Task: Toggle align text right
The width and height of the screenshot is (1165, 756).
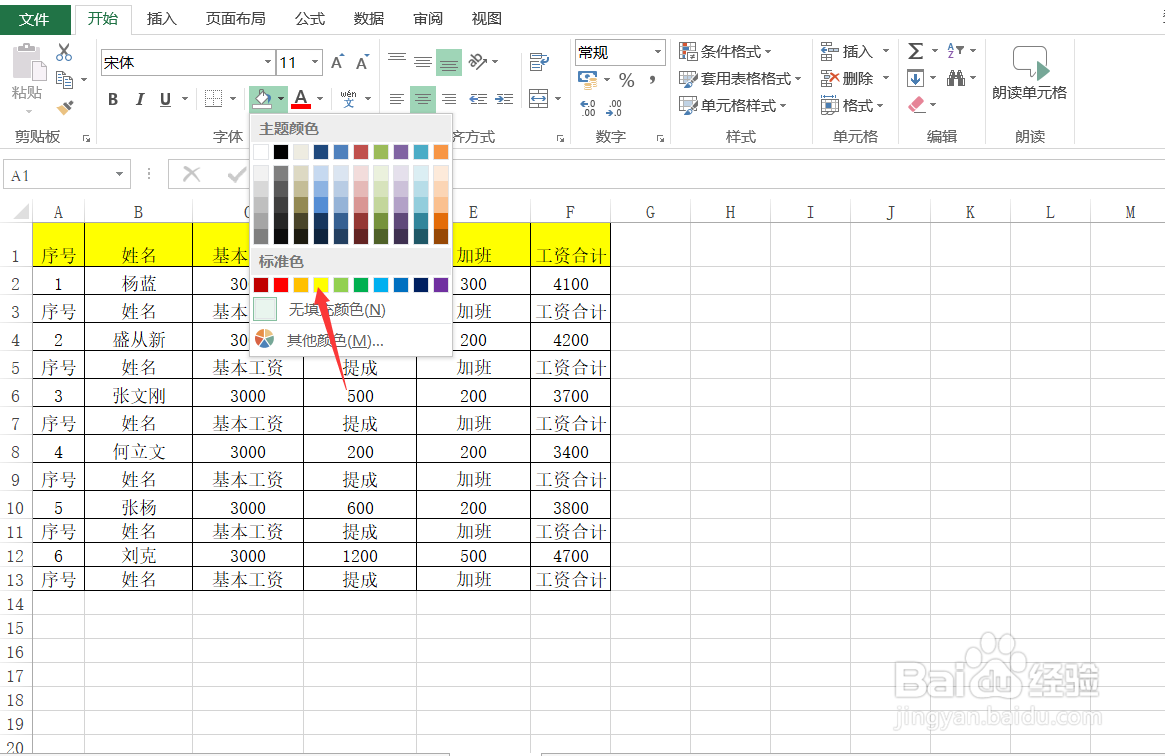Action: [x=449, y=99]
